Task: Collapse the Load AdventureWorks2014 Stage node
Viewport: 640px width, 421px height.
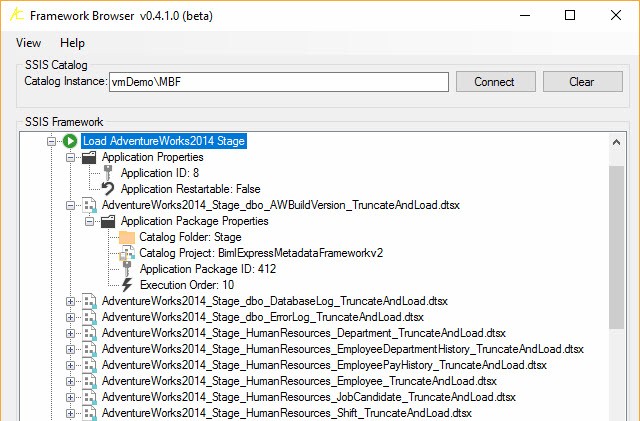Action: (51, 142)
